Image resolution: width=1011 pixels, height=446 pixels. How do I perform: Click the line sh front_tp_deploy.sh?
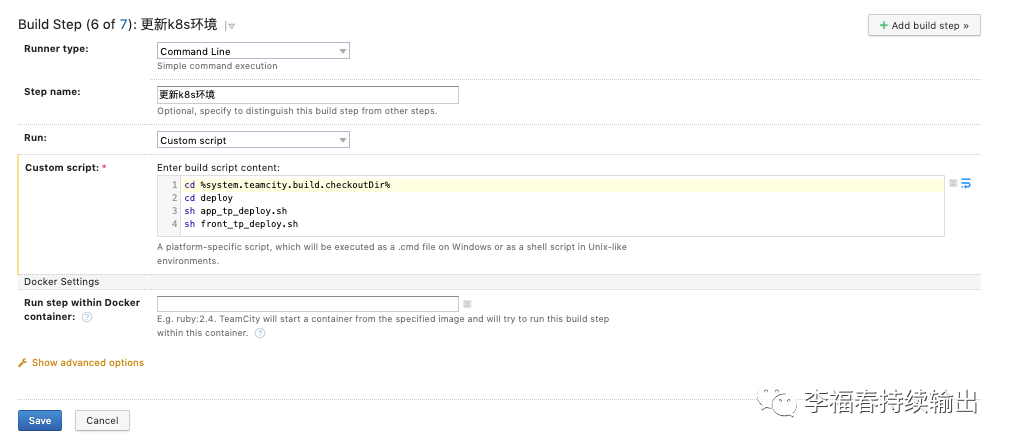[241, 224]
